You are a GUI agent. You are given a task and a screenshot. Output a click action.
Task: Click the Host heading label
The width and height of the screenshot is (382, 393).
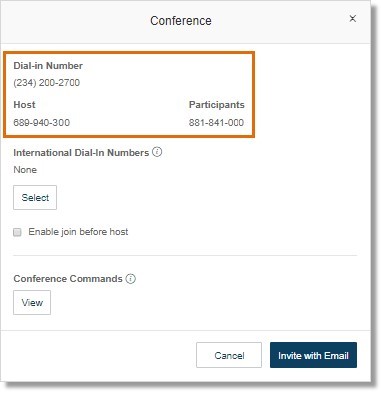24,105
